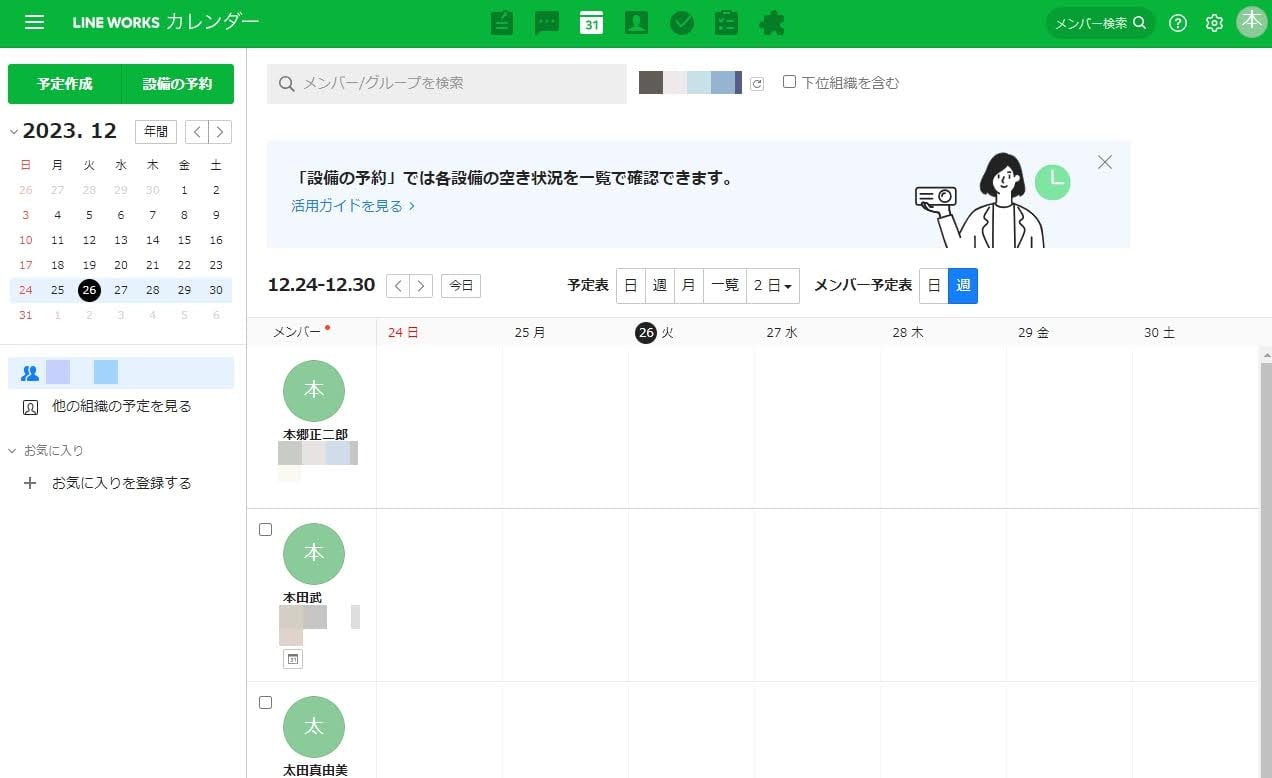Select December 26 in mini calendar

pos(89,290)
